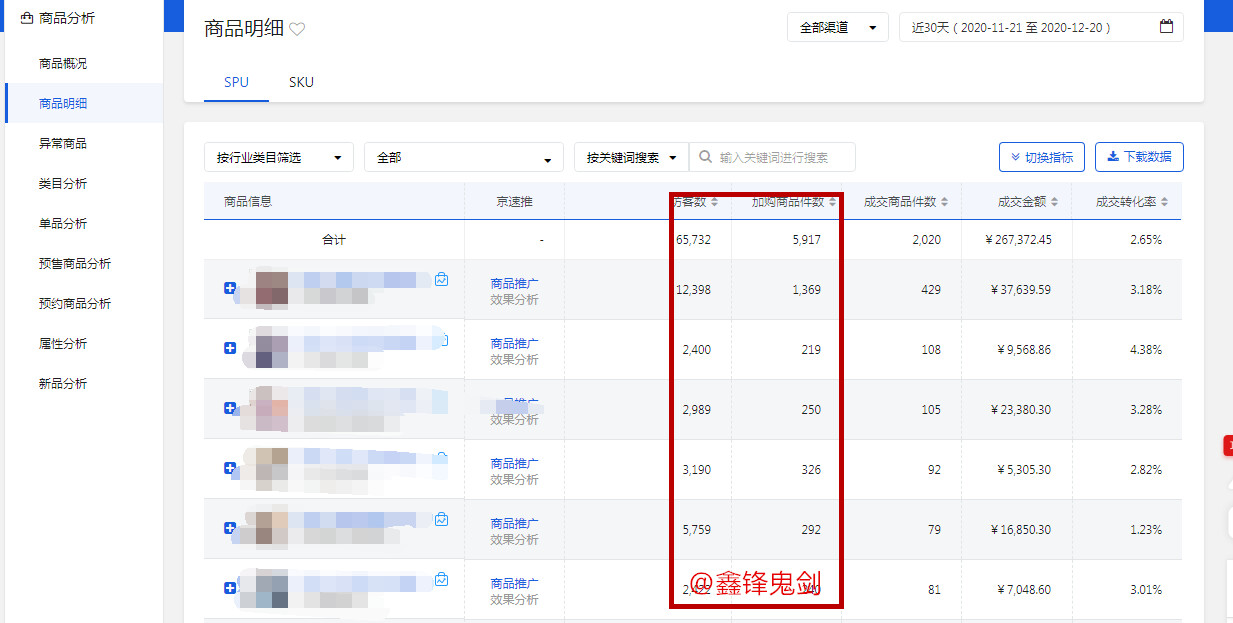Screen dimensions: 1233x623
Task: Open the calendar icon in date range
Action: coord(1166,28)
